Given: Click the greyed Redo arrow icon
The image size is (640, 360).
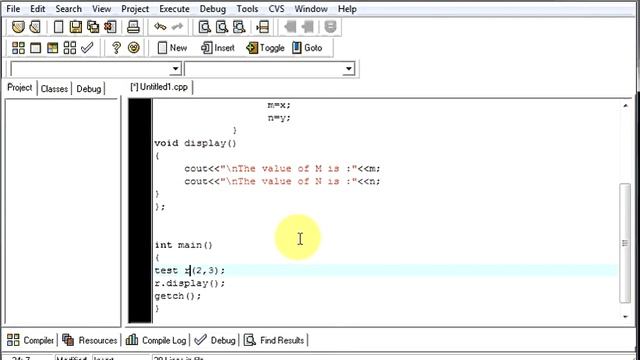Looking at the screenshot, I should pyautogui.click(x=177, y=27).
